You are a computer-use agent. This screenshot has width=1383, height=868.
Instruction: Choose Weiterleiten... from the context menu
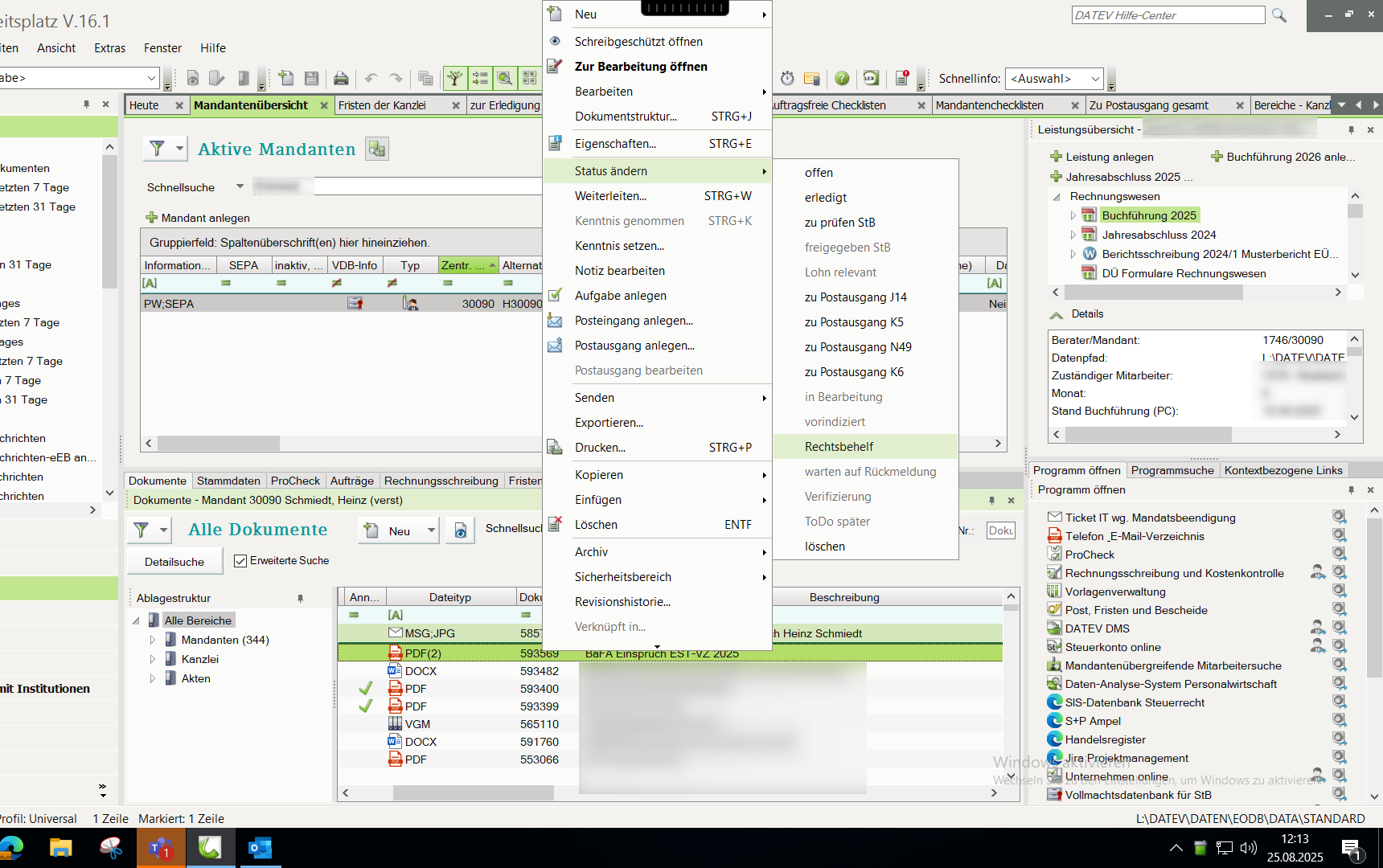610,196
